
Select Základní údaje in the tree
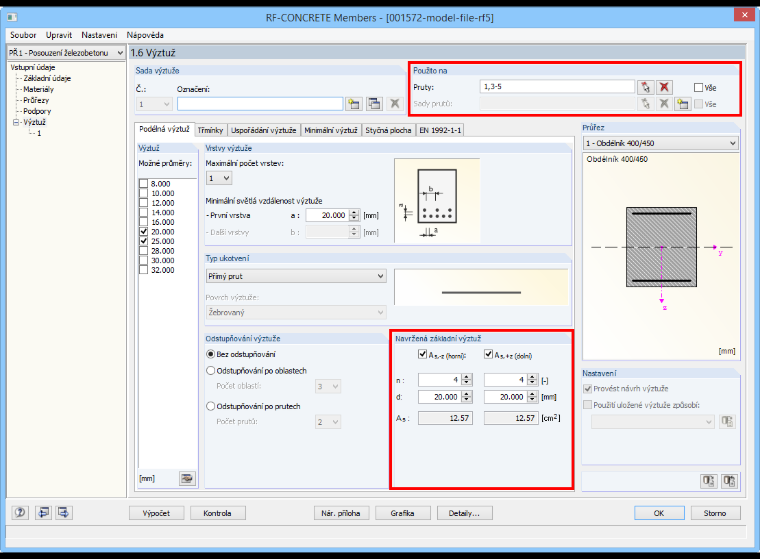47,78
